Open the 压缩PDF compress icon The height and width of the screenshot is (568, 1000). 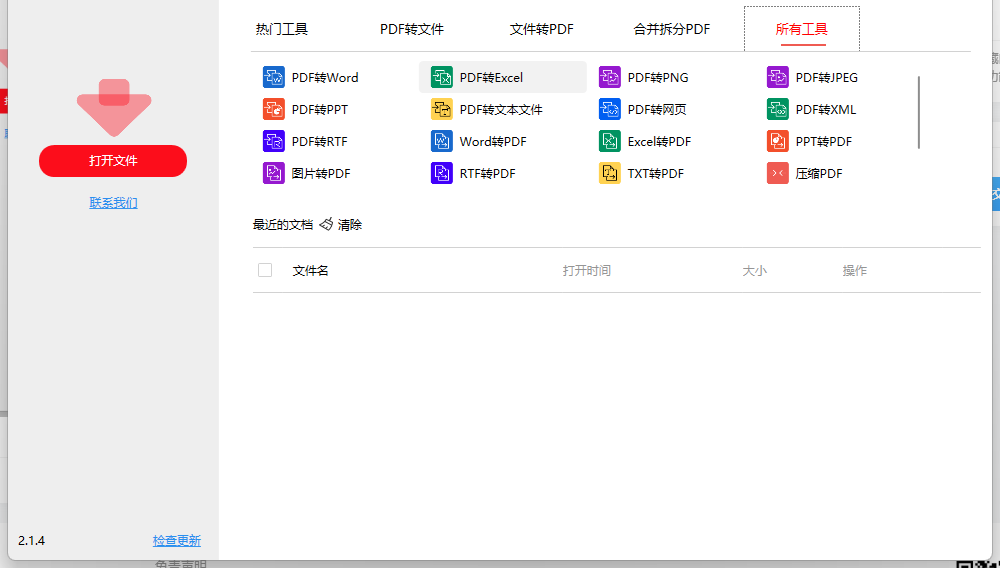(x=778, y=173)
